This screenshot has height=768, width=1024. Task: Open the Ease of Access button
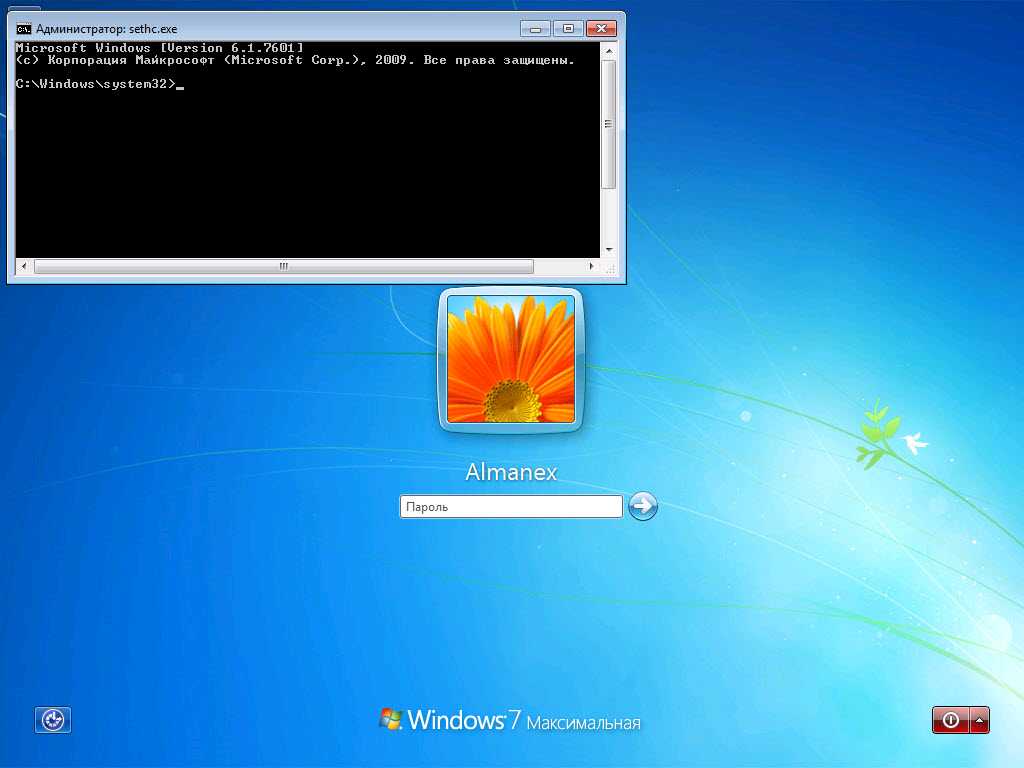(53, 720)
